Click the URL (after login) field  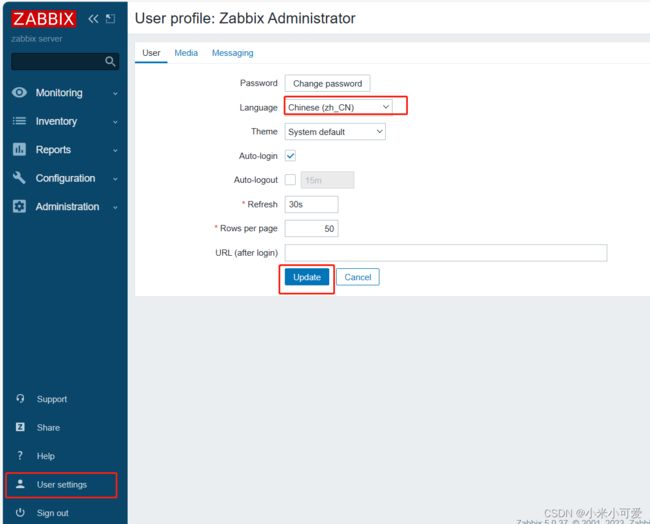pyautogui.click(x=446, y=253)
